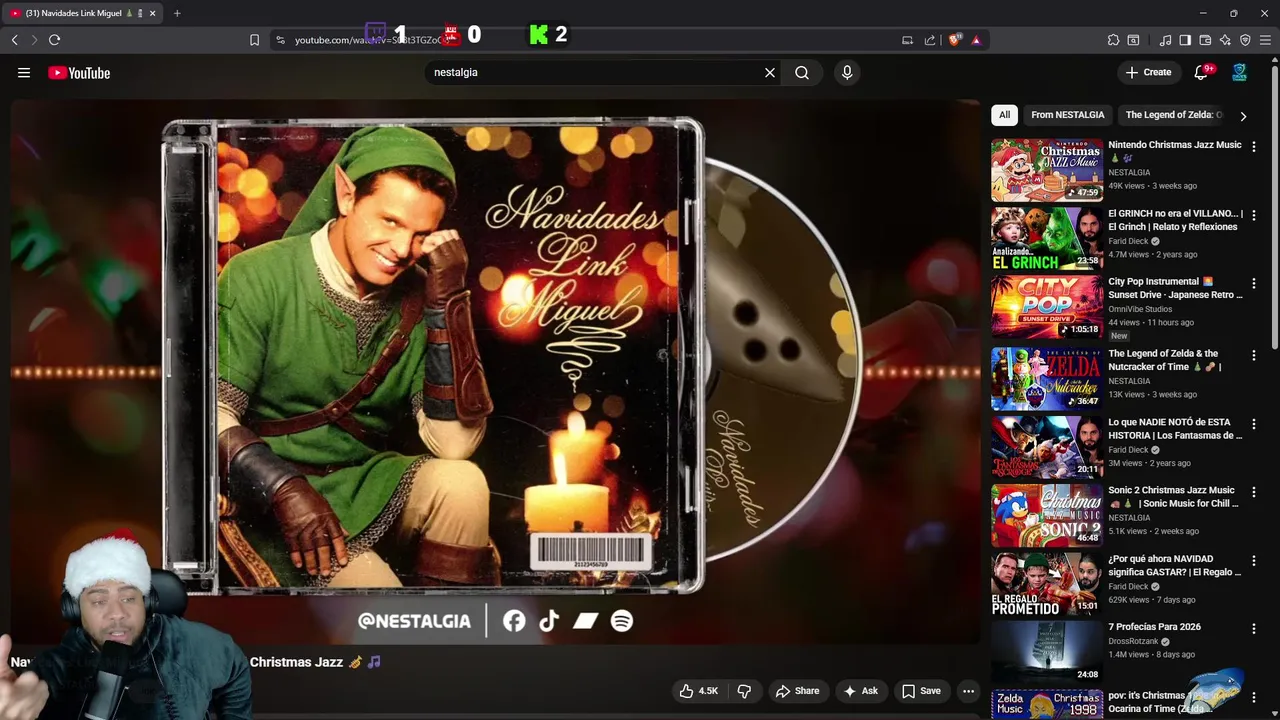Open options for Sonic 2 Christmas Jazz

1254,492
